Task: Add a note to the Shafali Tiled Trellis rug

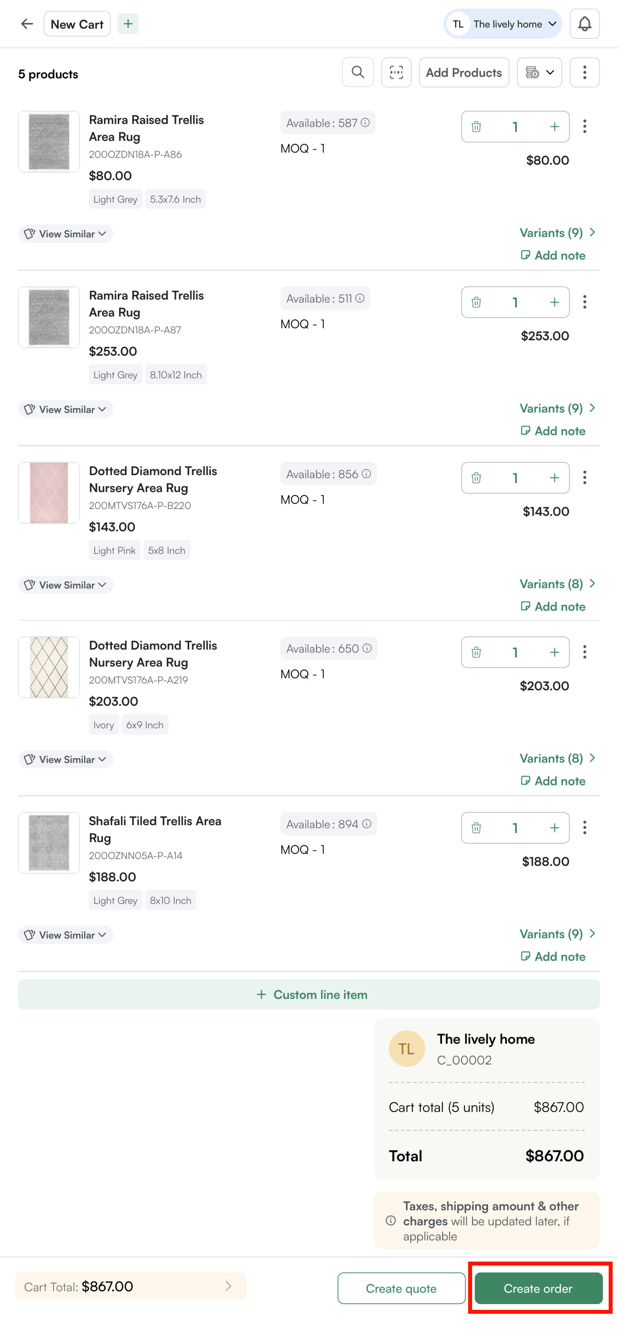Action: pos(553,956)
